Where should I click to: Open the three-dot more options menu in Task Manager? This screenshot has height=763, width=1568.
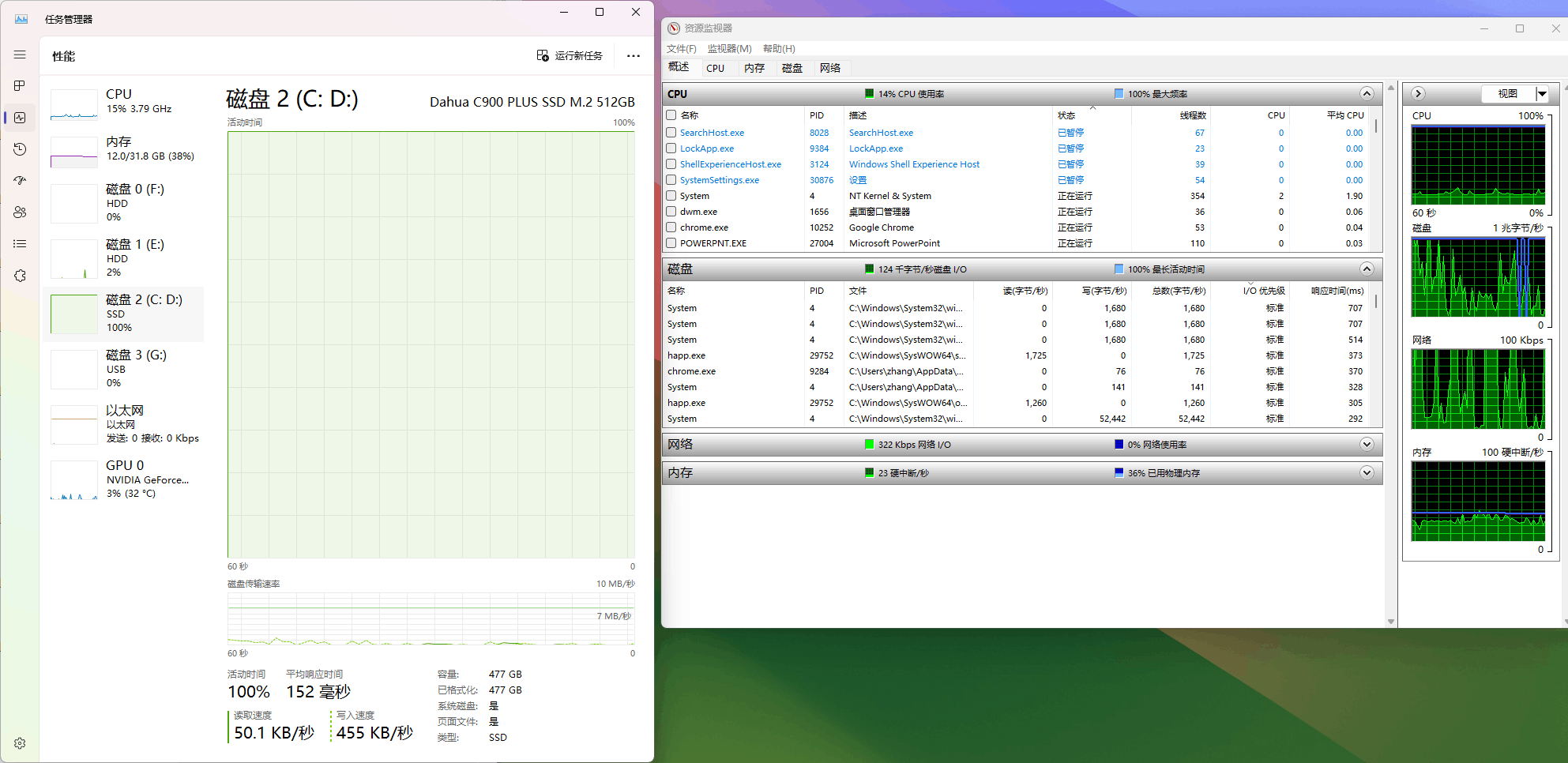click(634, 55)
